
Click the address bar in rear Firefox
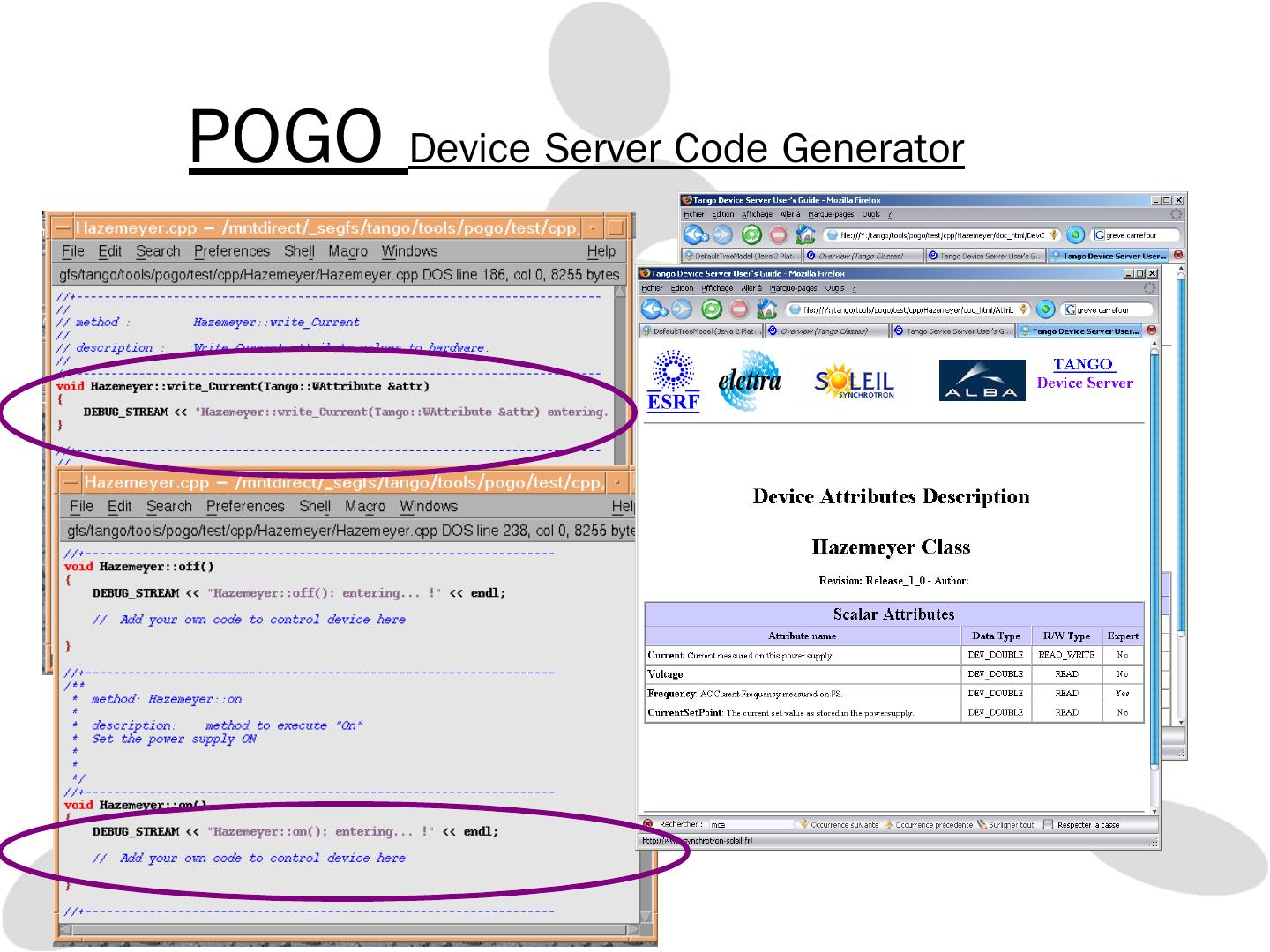click(941, 235)
